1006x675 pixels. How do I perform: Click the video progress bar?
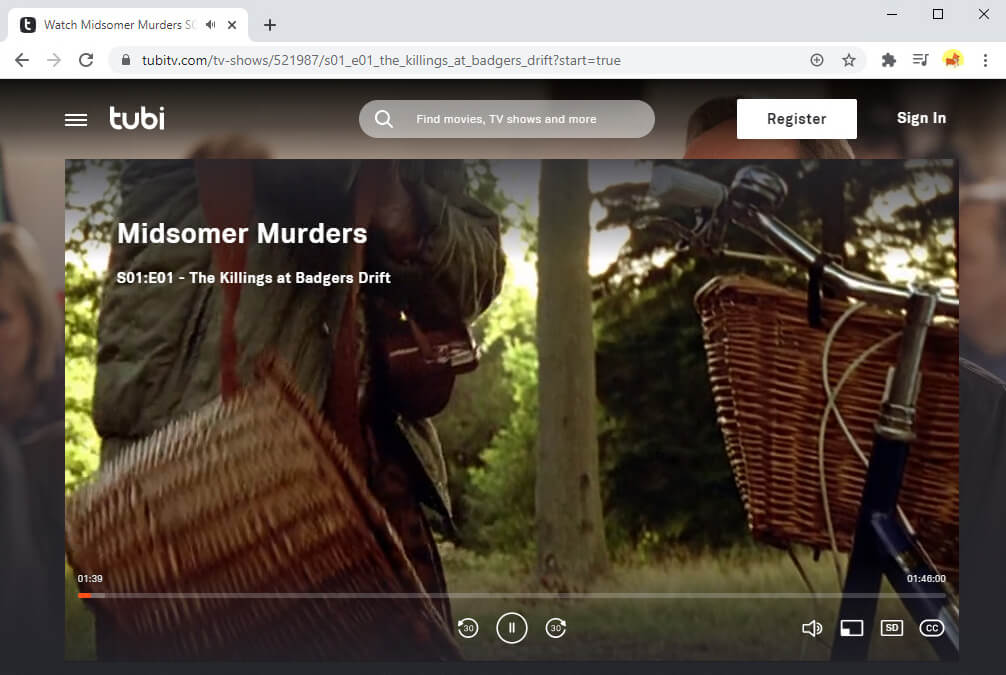point(511,595)
